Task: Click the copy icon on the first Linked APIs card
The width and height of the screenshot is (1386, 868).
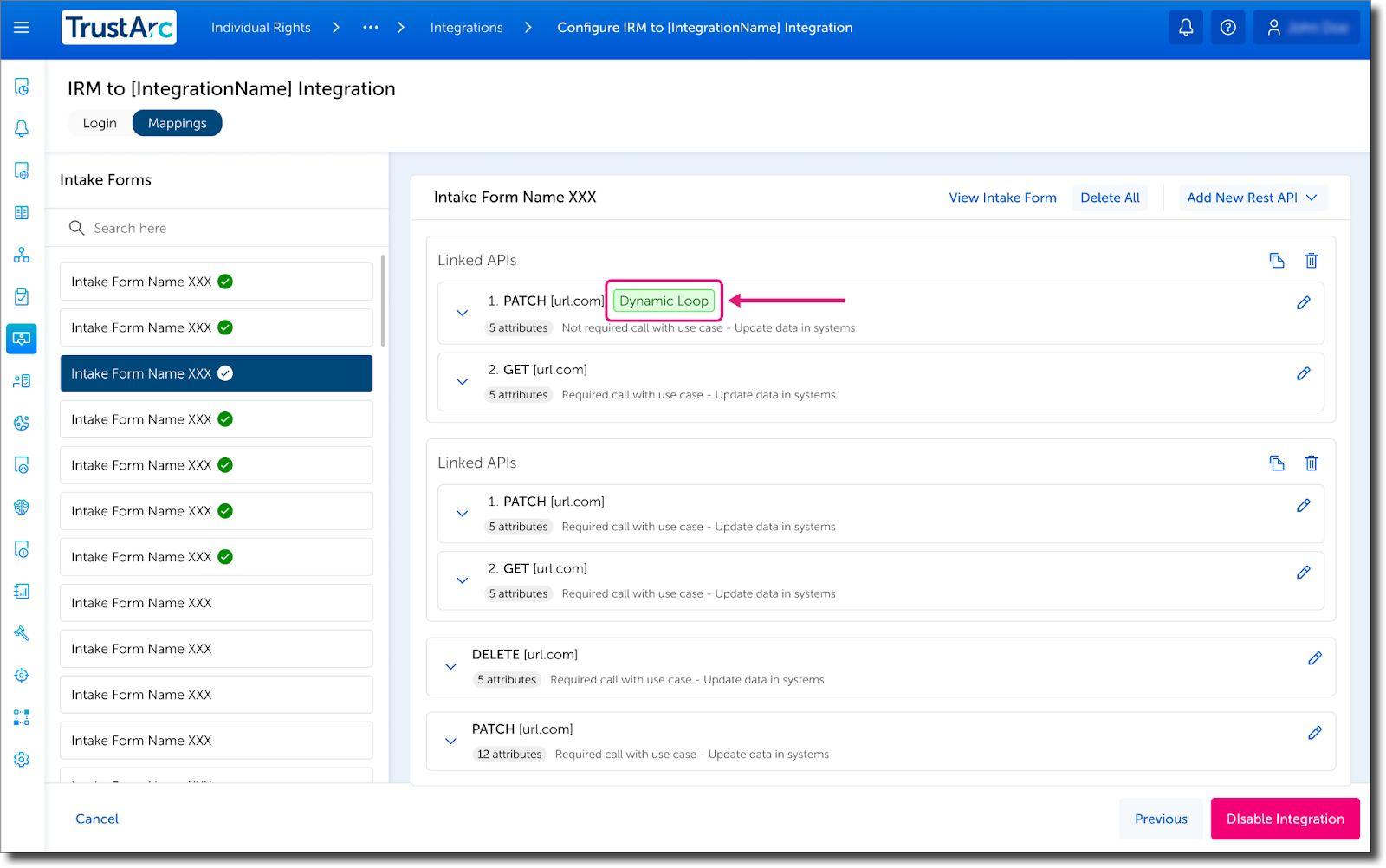Action: pos(1276,260)
